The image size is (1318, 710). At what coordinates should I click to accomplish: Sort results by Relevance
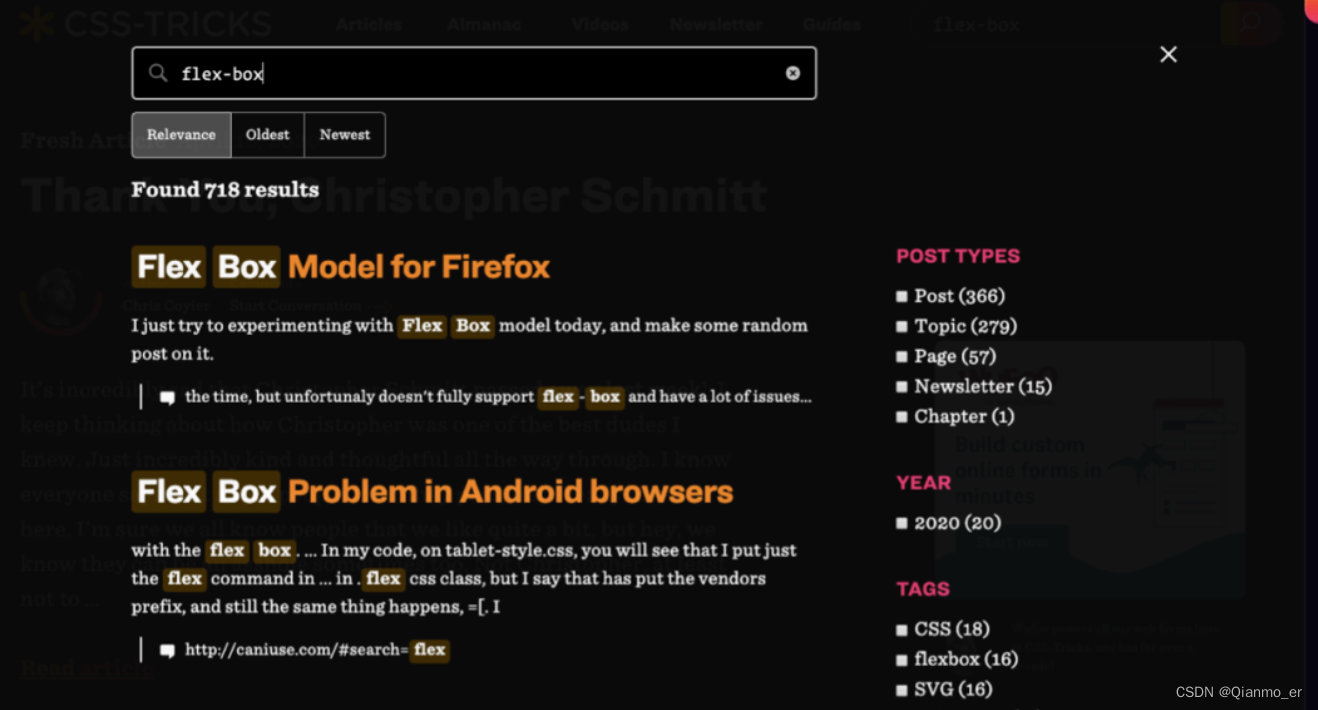[x=181, y=135]
